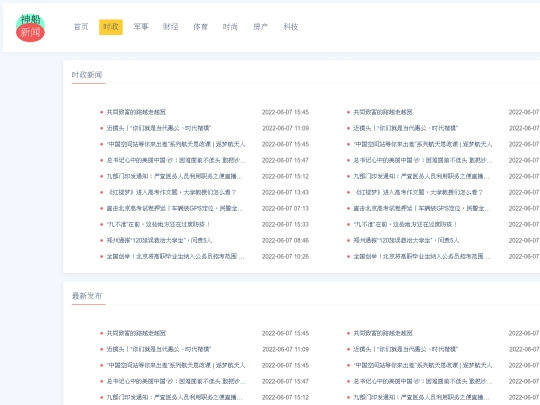This screenshot has height=405, width=540.
Task: Open 全国创举 article in 时政新闻 right column
Action: (x=422, y=256)
